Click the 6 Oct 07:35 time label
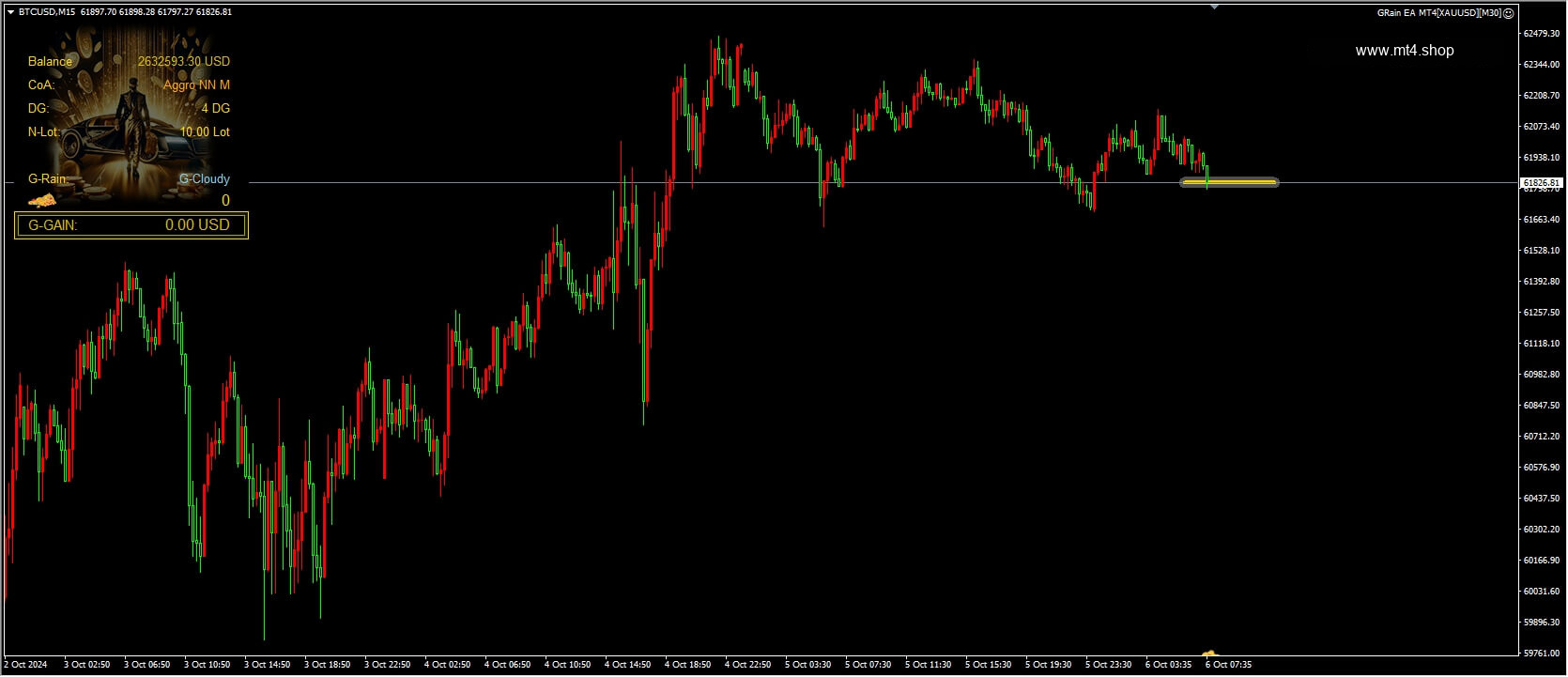This screenshot has height=677, width=1568. coord(1228,665)
